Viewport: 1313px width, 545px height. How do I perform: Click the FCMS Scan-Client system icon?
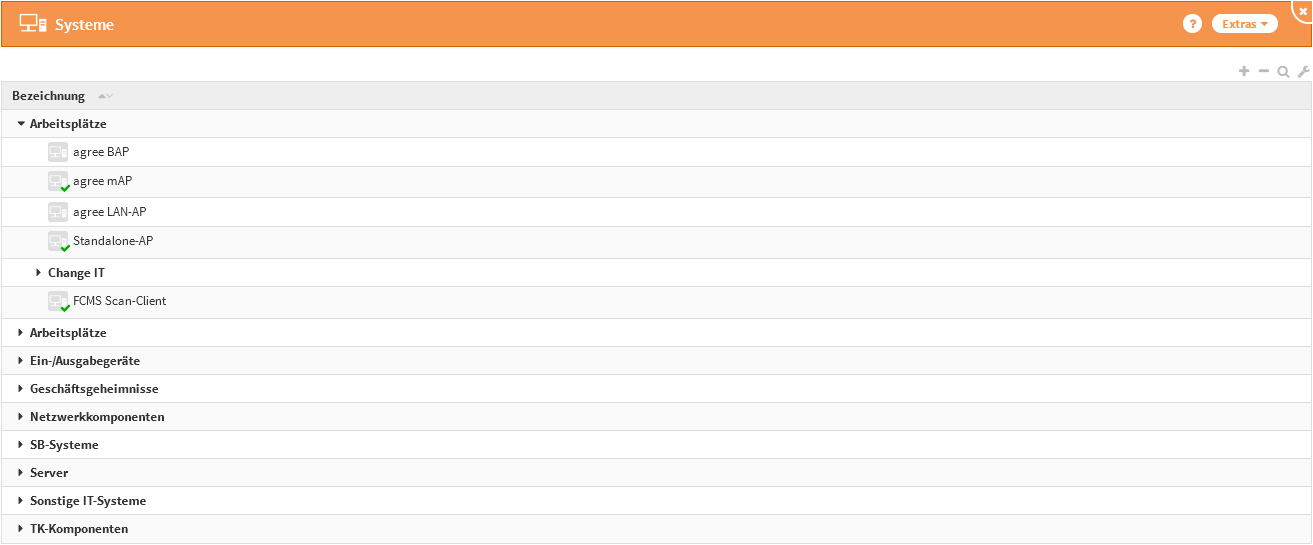tap(58, 301)
